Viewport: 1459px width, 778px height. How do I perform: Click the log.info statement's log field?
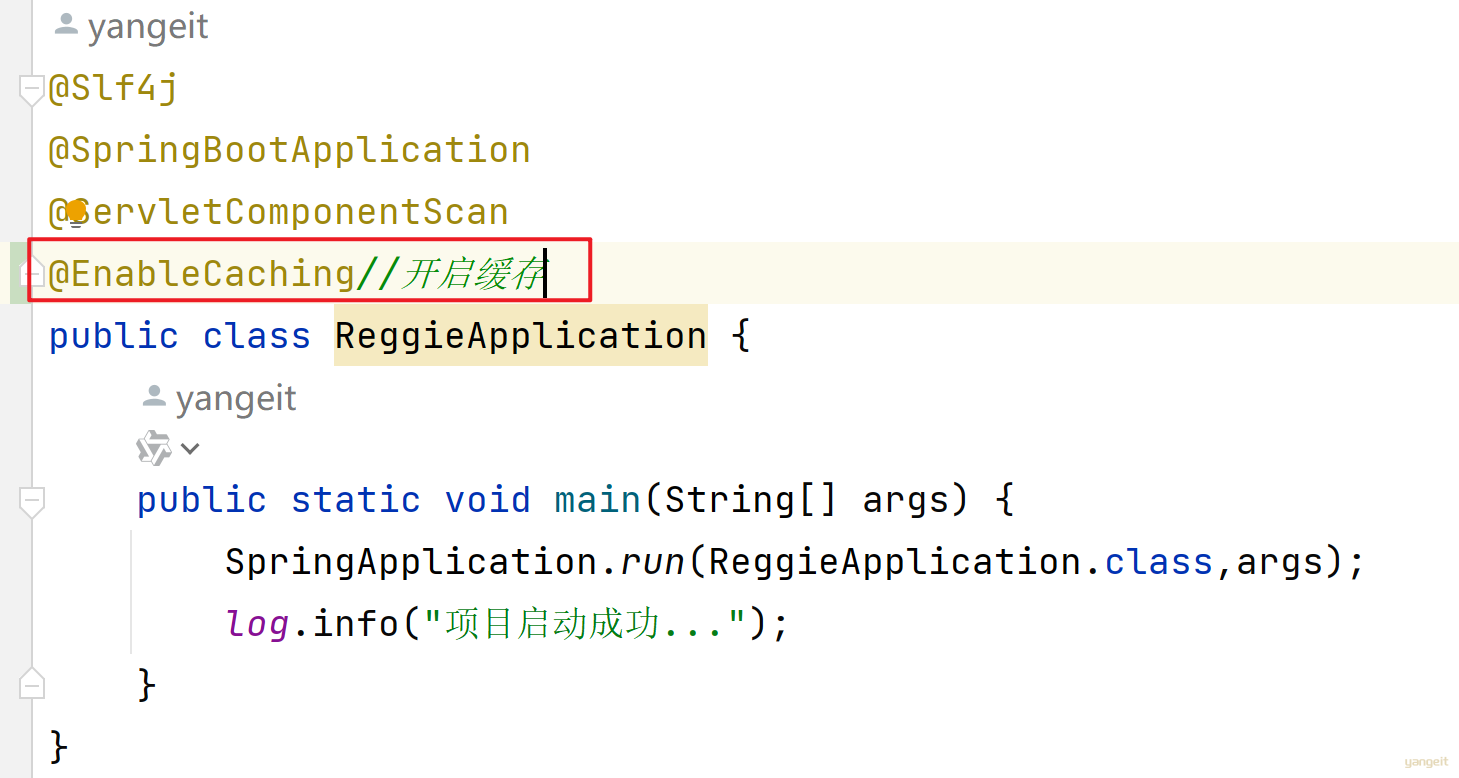pyautogui.click(x=257, y=625)
